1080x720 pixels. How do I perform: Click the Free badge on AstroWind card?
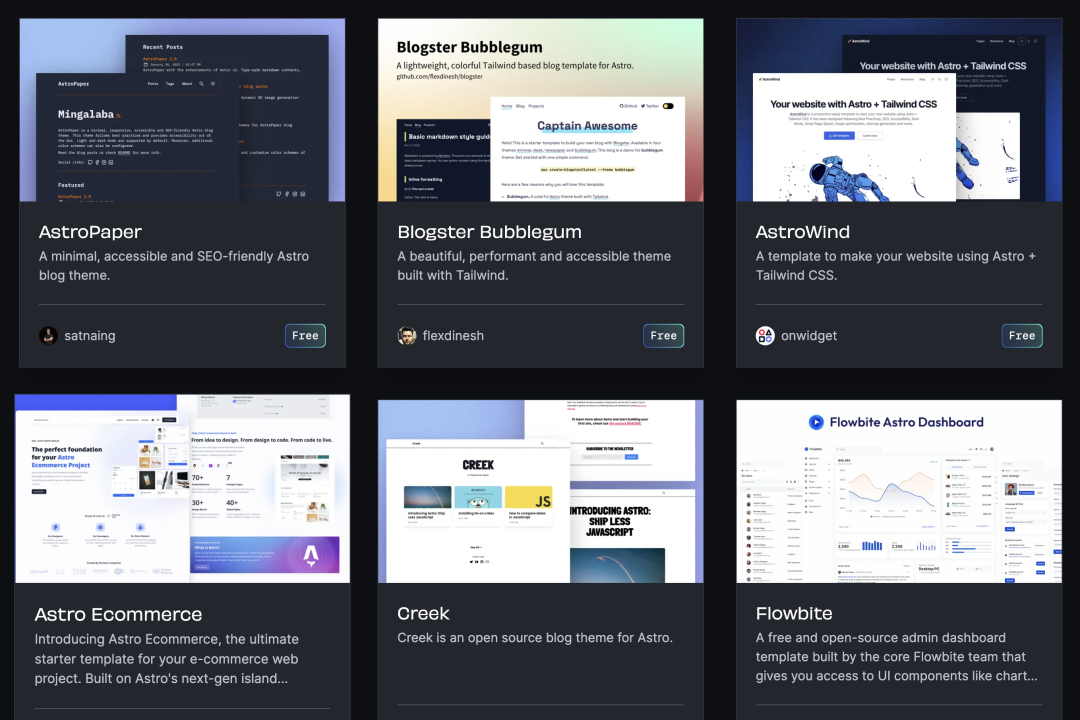(x=1021, y=336)
